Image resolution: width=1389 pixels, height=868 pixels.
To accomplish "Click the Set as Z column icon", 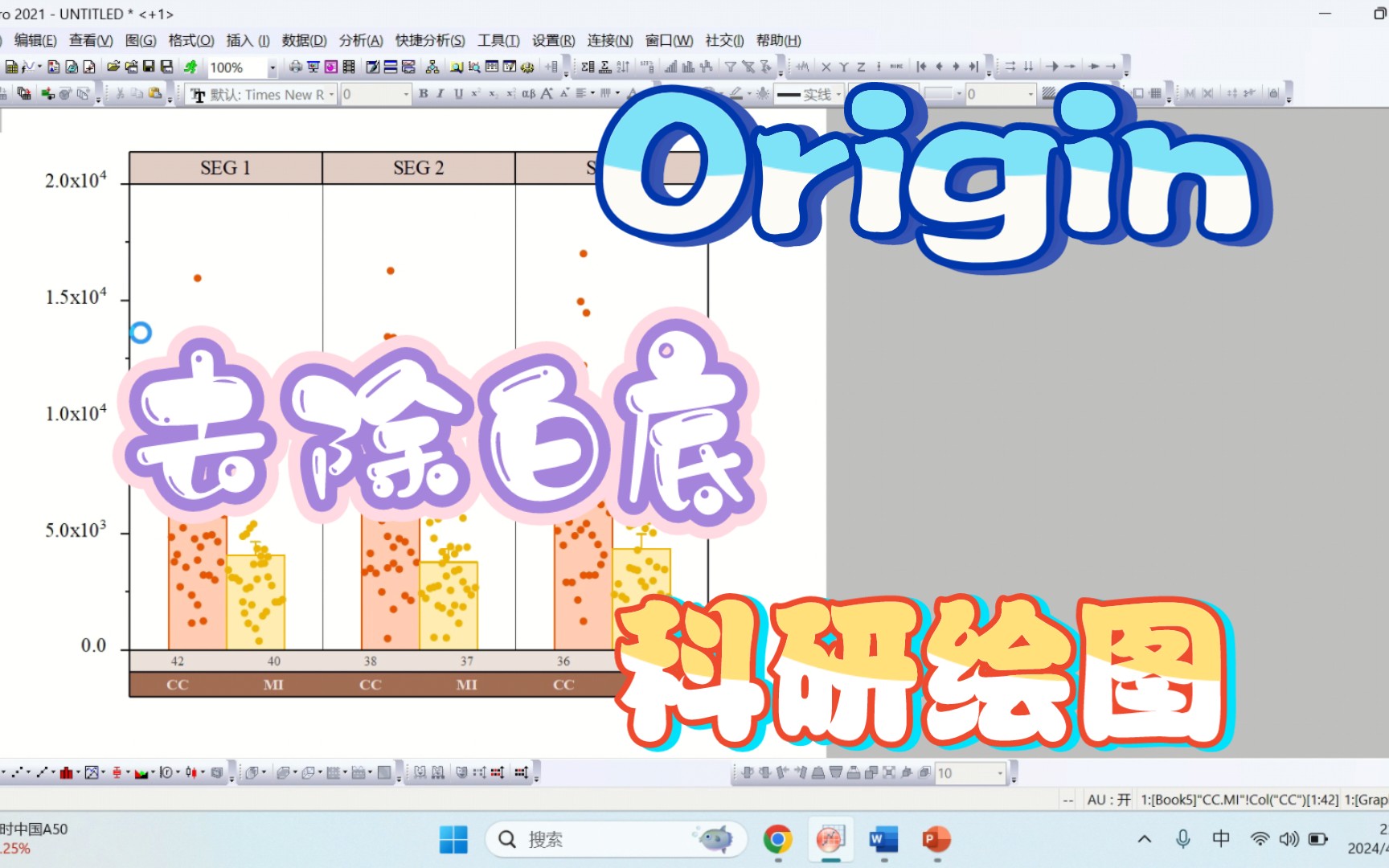I will point(861,67).
